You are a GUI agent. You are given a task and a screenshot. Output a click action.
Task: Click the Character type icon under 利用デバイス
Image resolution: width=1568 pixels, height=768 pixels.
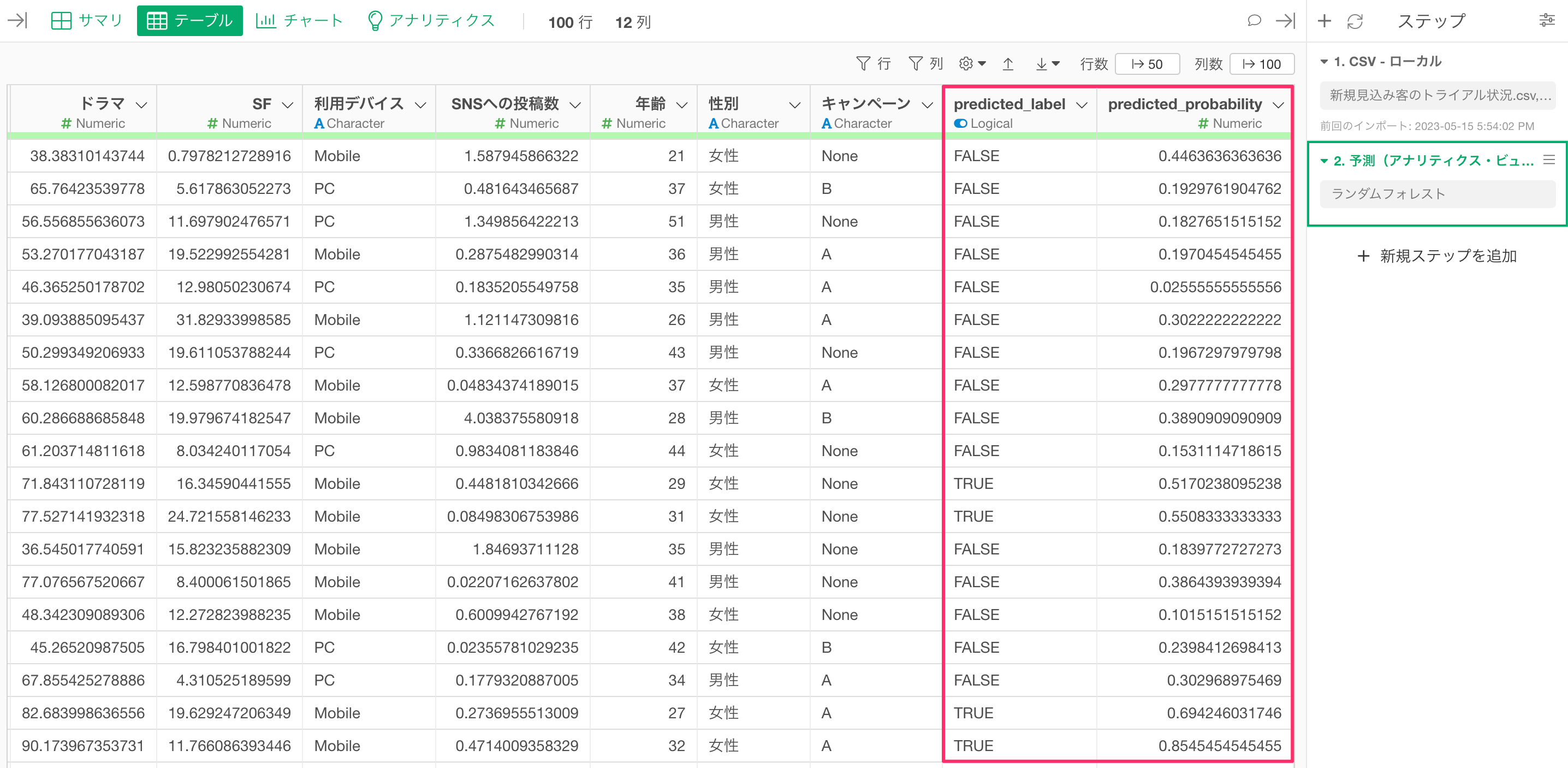(x=319, y=123)
